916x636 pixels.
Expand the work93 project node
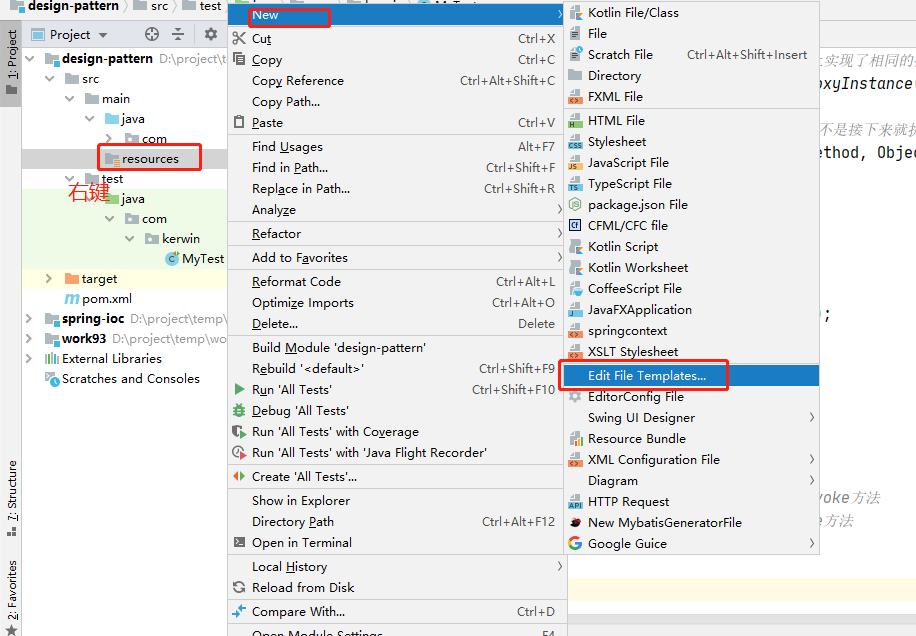[x=29, y=339]
